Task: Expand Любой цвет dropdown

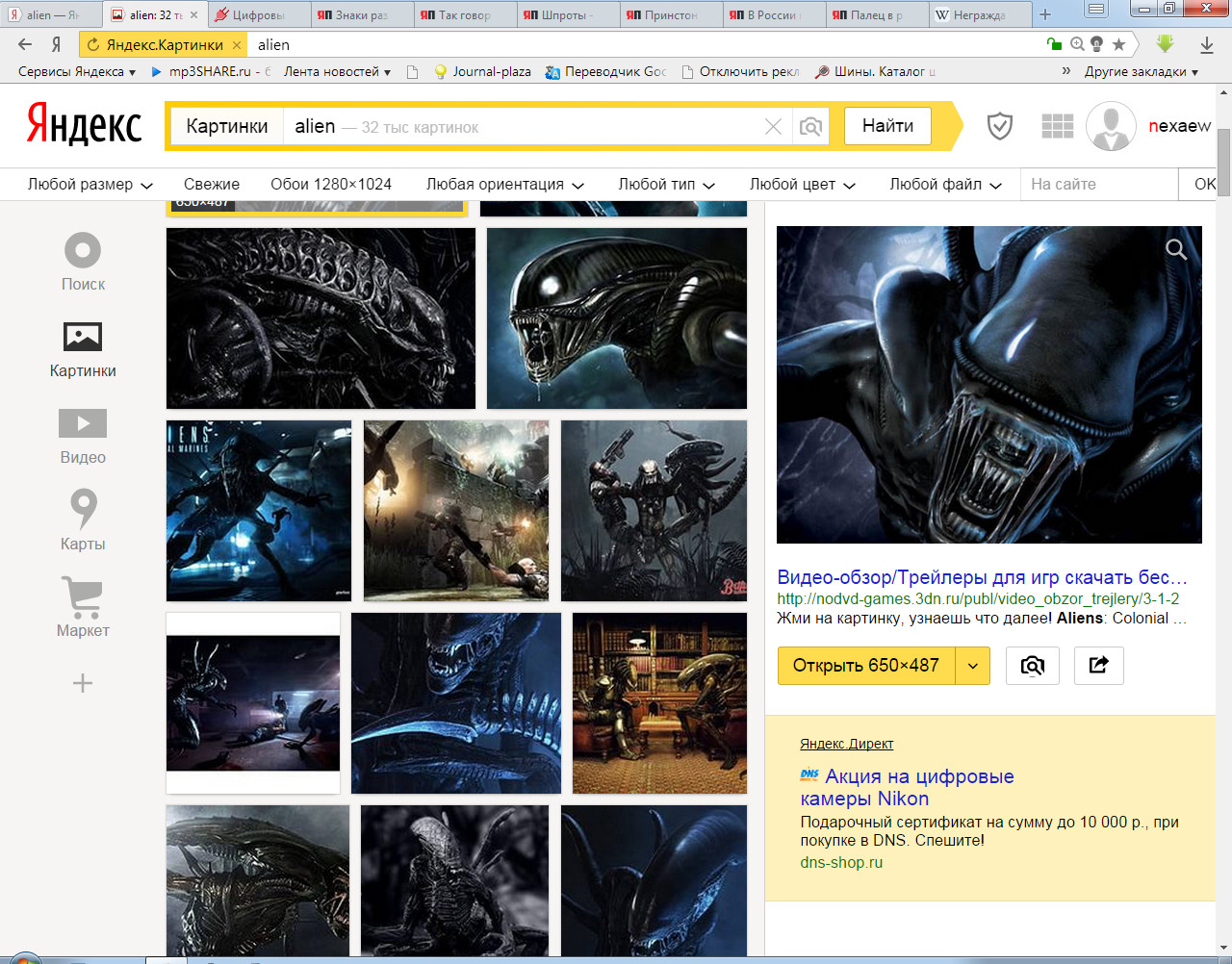Action: [x=803, y=184]
